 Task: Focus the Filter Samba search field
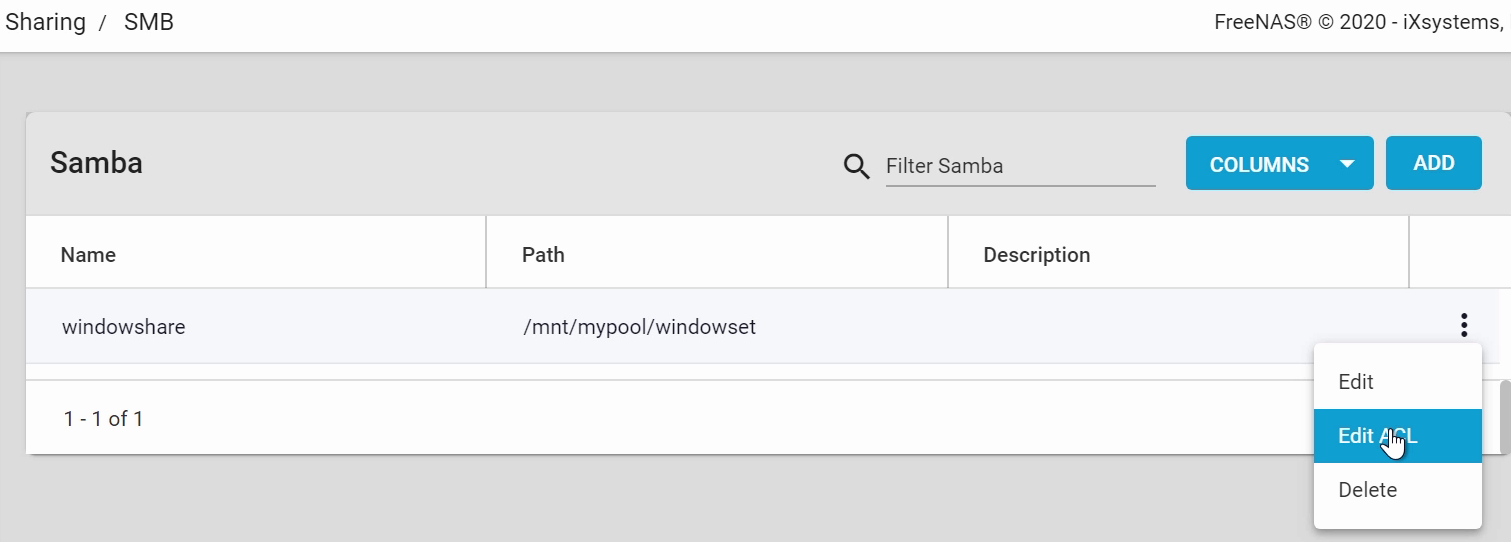point(1020,166)
